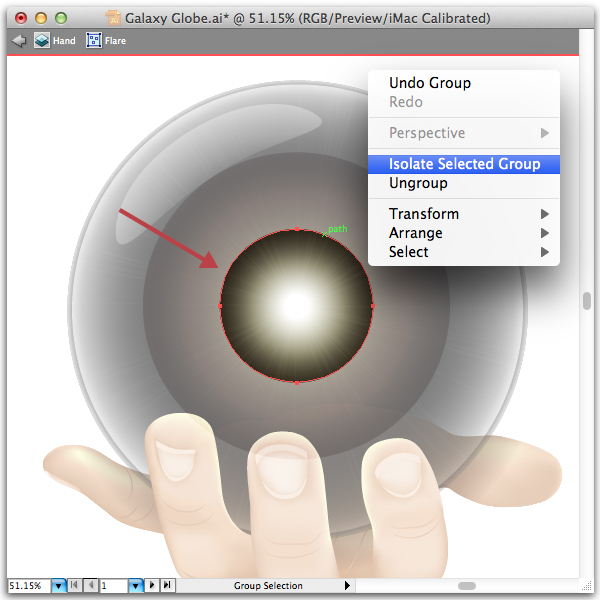Go to previous artboard button
Viewport: 600px width, 600px height.
click(x=91, y=585)
